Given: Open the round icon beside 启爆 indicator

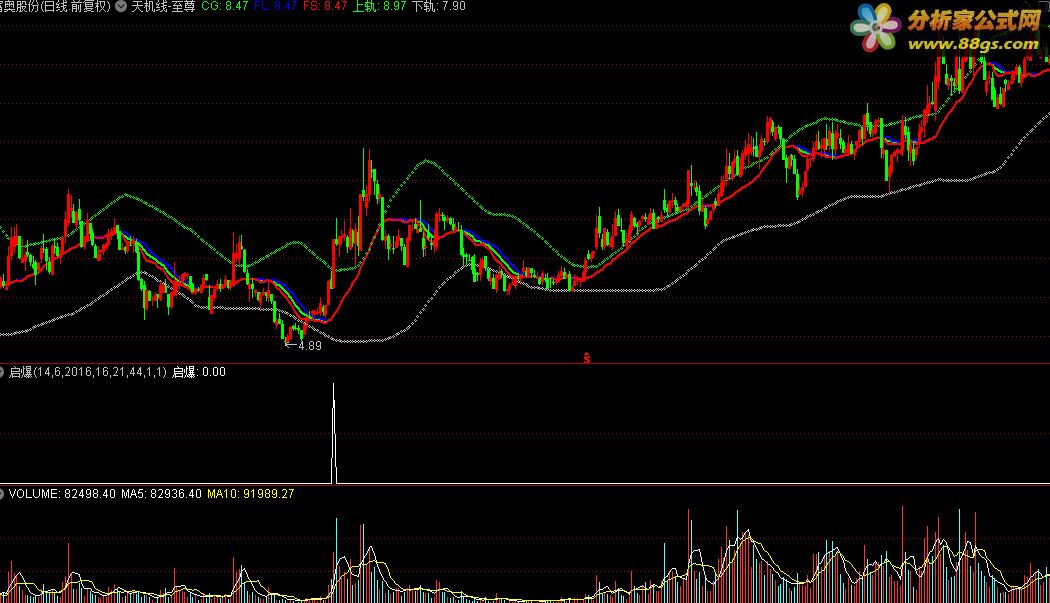Looking at the screenshot, I should click(2, 372).
